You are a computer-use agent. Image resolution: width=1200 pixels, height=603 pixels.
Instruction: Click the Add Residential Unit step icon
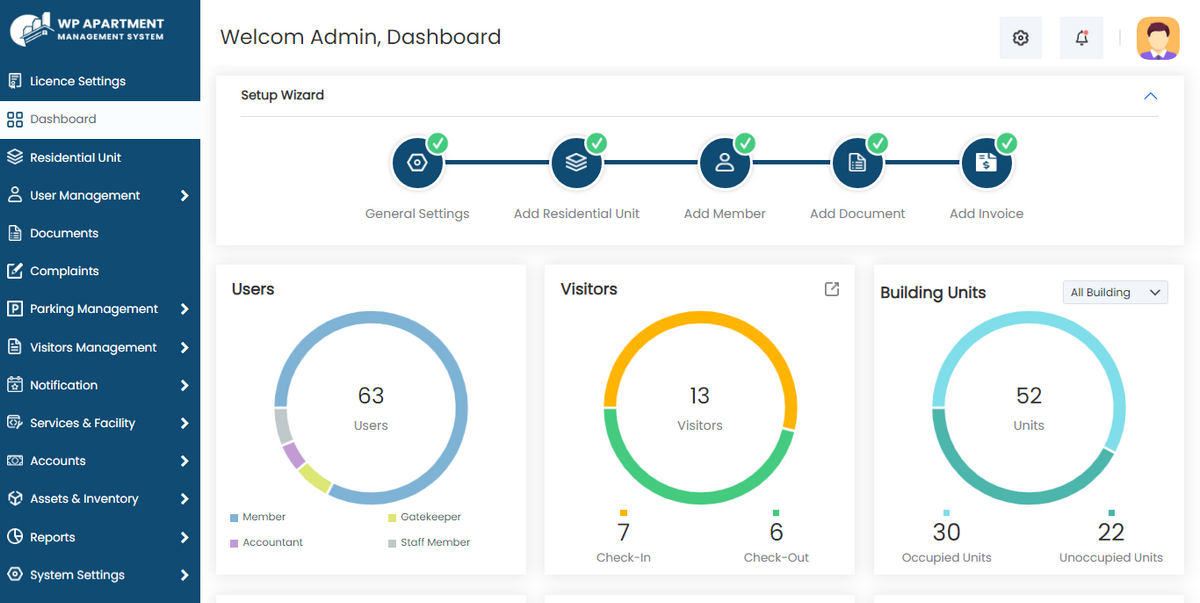(x=576, y=163)
